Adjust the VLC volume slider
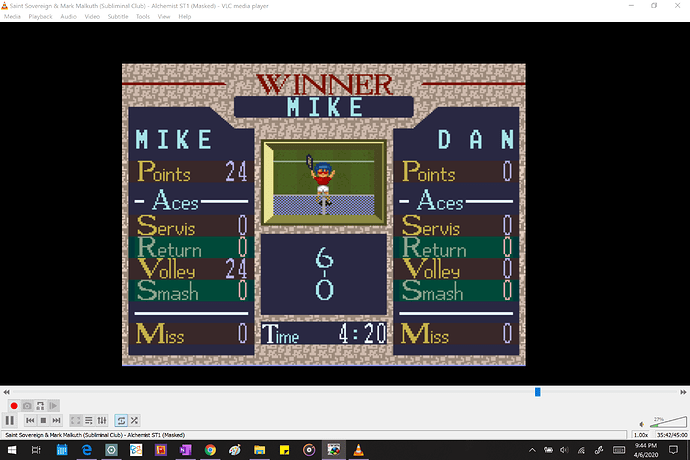The height and width of the screenshot is (460, 690). click(669, 422)
